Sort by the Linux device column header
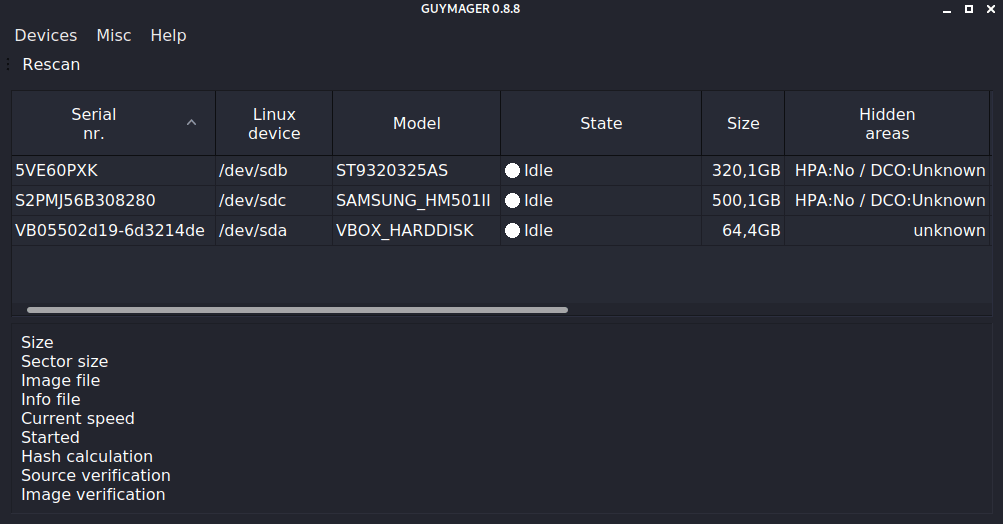The width and height of the screenshot is (1003, 524). pyautogui.click(x=274, y=124)
